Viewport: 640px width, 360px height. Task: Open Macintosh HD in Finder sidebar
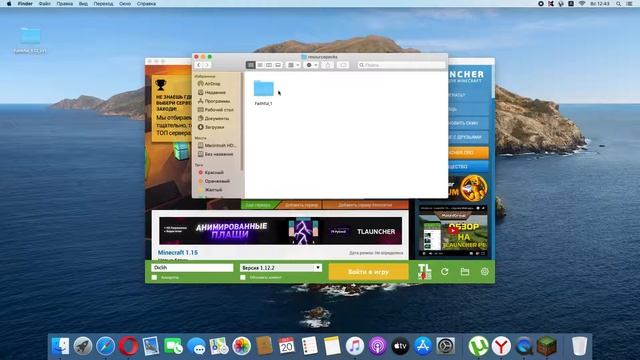pos(220,145)
